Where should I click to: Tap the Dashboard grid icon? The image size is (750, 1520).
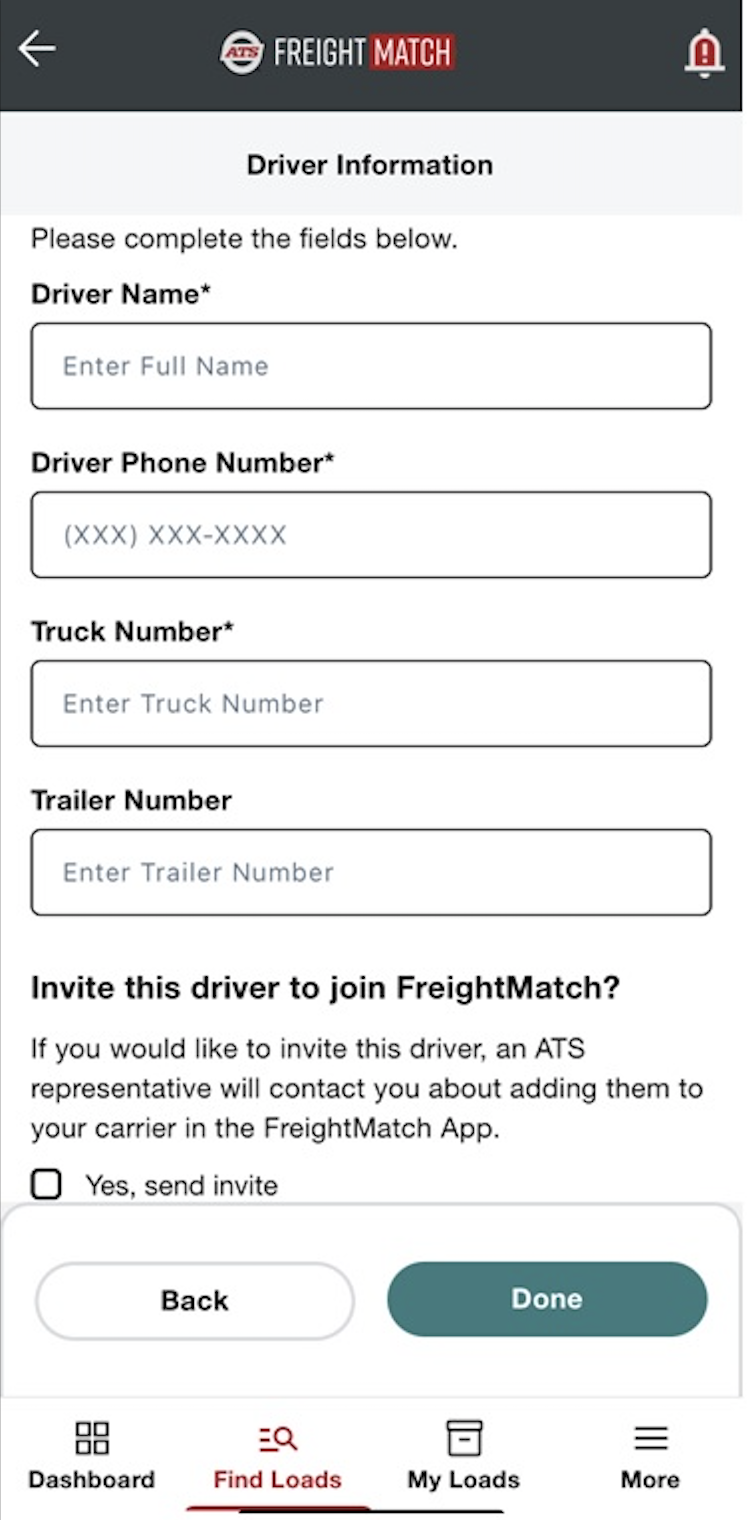[x=92, y=1438]
